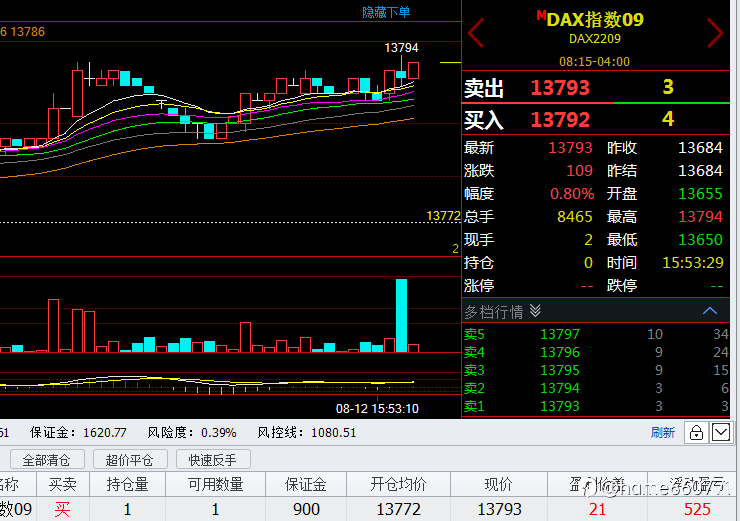
Task: Open the dropdown arrow box next to lock
Action: [721, 432]
